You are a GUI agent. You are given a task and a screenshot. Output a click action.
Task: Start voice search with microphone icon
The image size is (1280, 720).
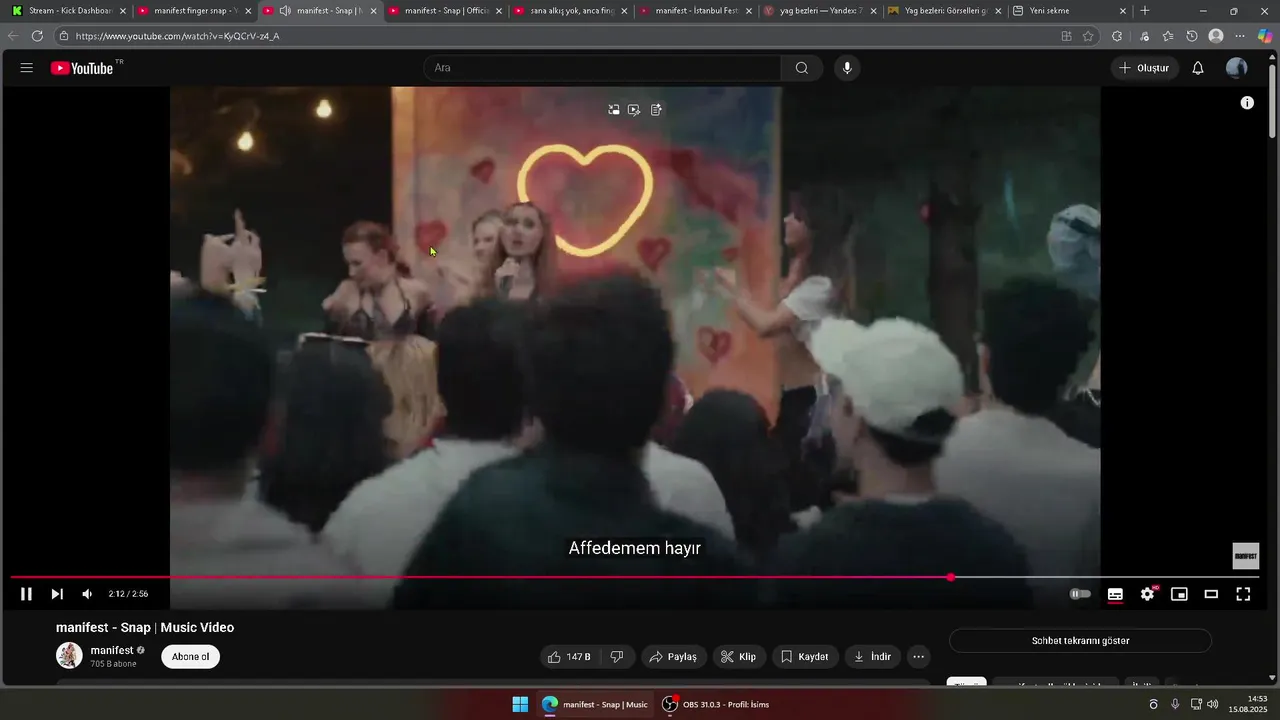(x=847, y=68)
